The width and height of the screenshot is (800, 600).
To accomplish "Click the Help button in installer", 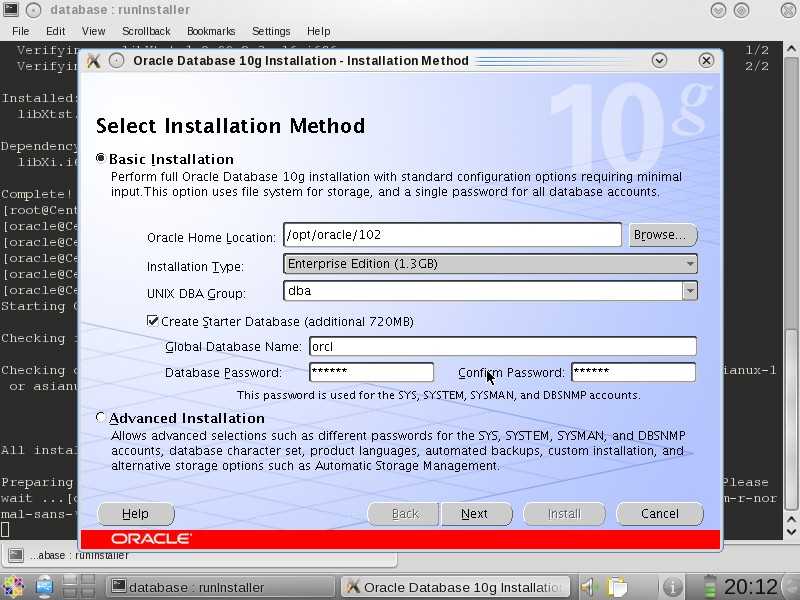I will (x=136, y=514).
